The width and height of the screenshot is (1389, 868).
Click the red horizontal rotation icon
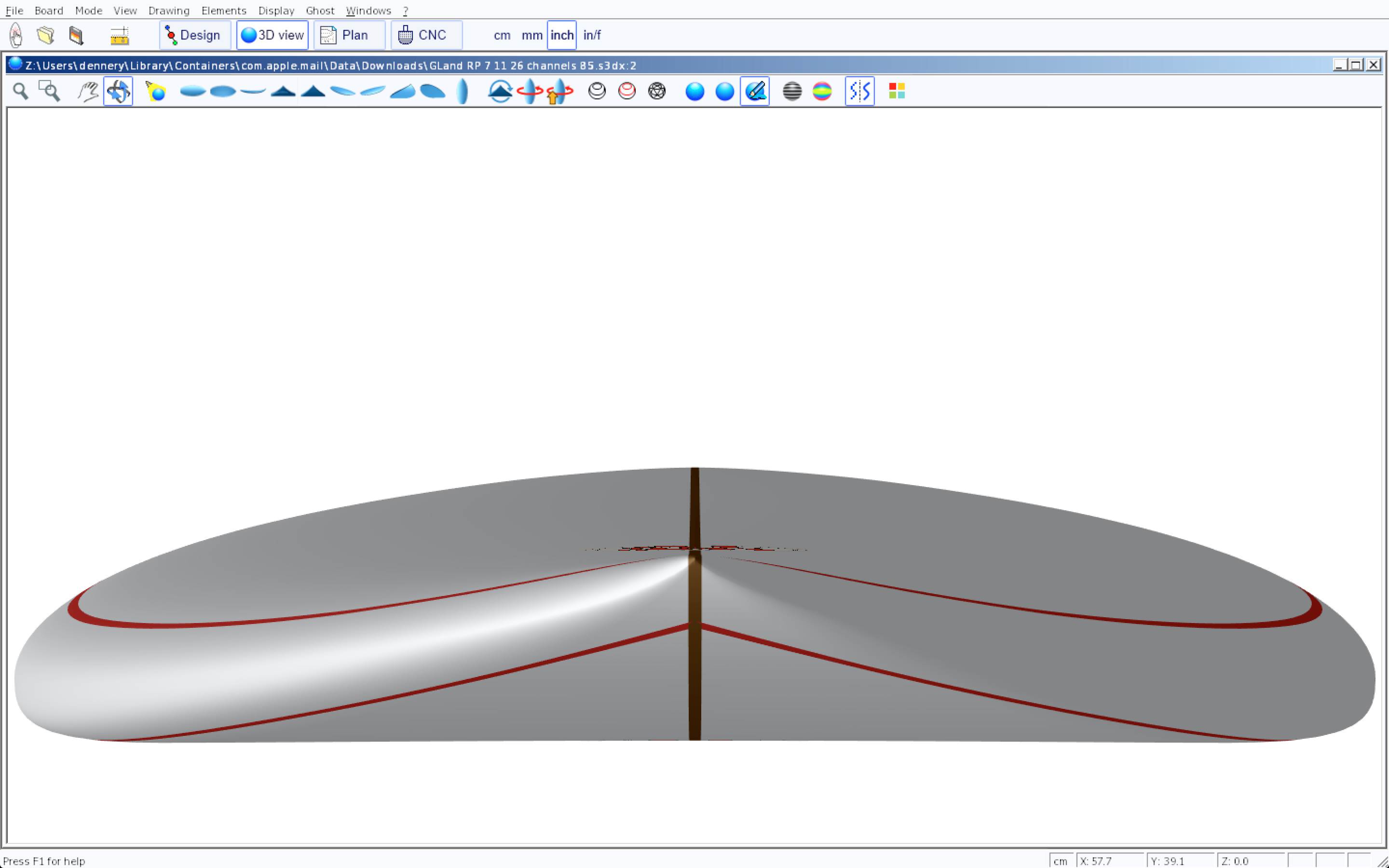(529, 91)
